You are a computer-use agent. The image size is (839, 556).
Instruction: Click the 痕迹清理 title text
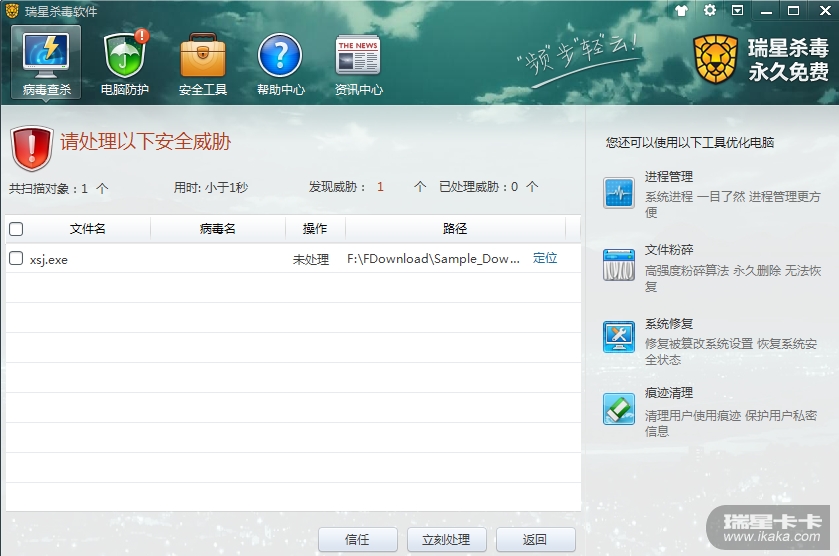[x=669, y=393]
